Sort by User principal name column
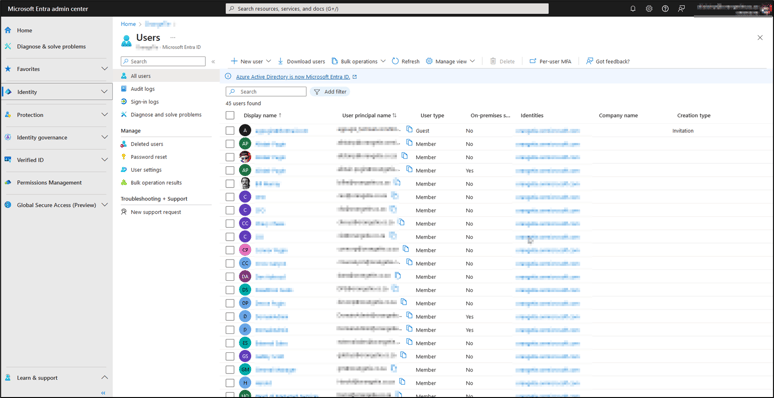This screenshot has width=774, height=398. (369, 116)
